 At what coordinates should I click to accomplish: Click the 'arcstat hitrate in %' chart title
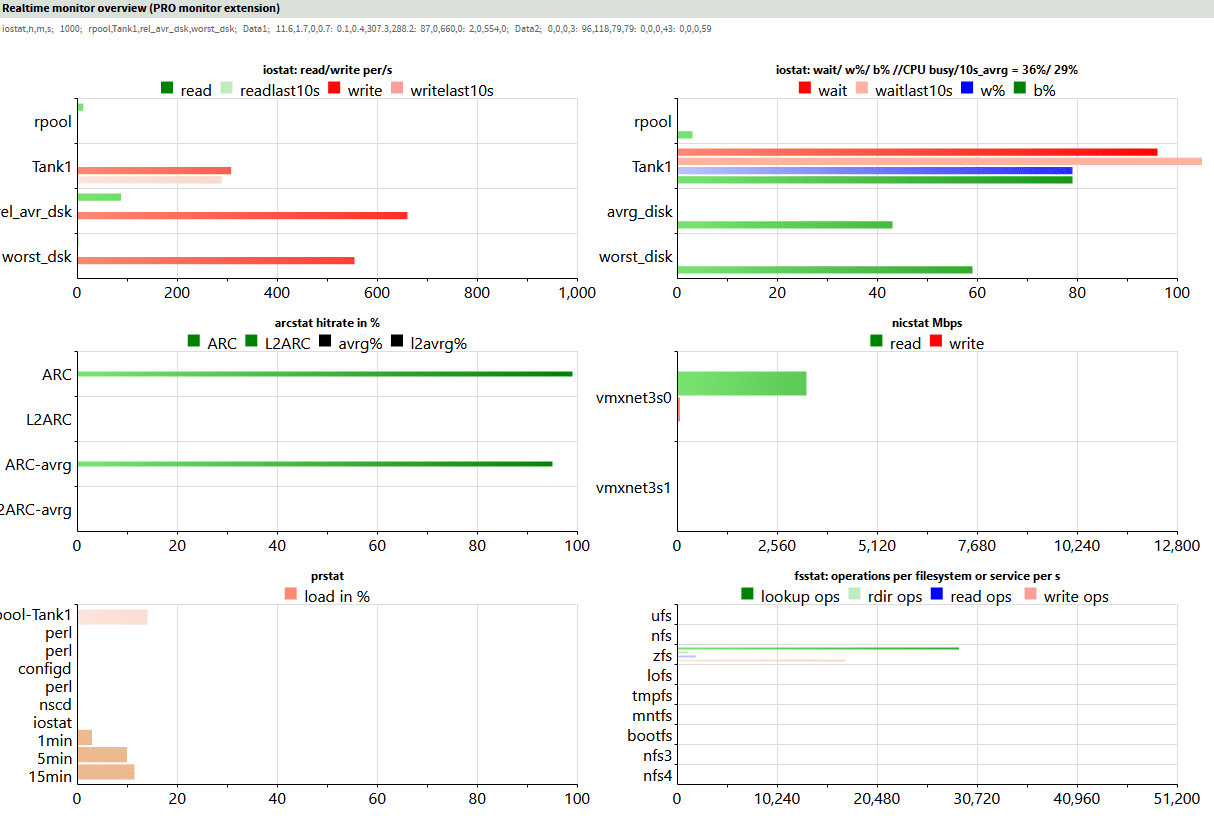[327, 323]
